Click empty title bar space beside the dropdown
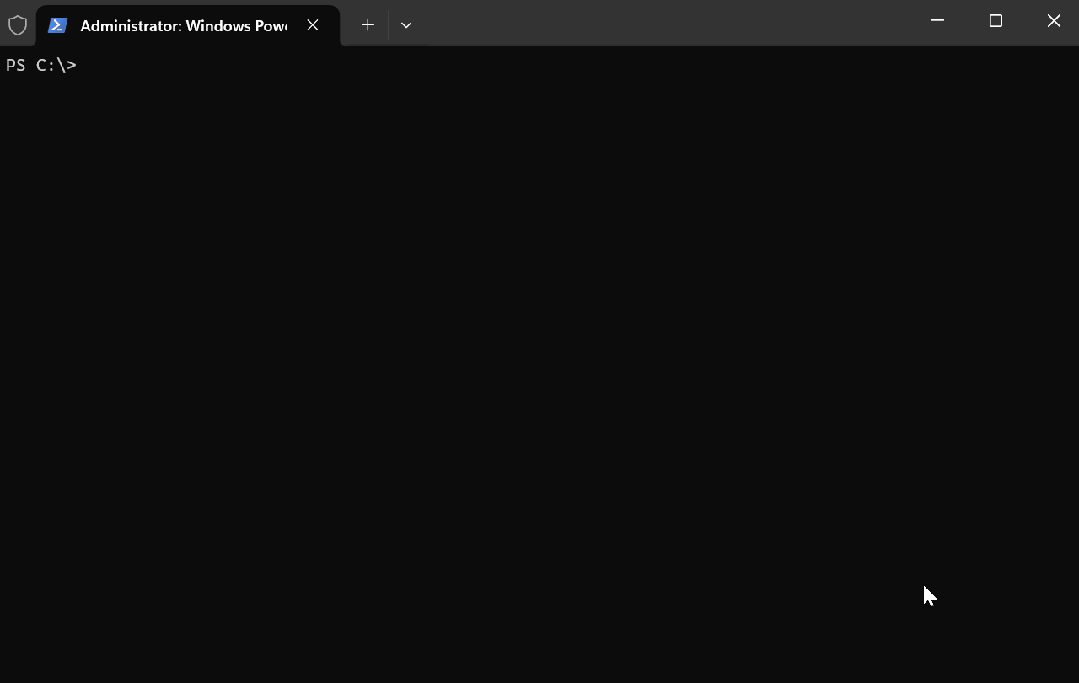This screenshot has height=683, width=1079. pos(600,22)
